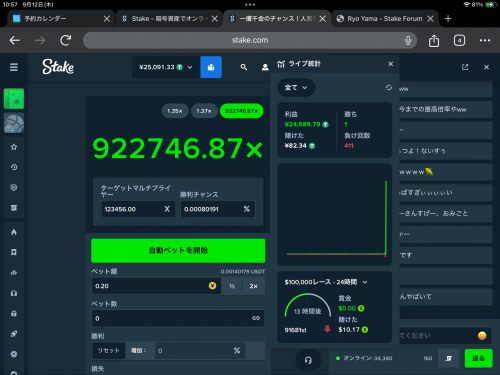Image resolution: width=500 pixels, height=375 pixels.
Task: Double the bet with the 2x button
Action: click(x=254, y=286)
